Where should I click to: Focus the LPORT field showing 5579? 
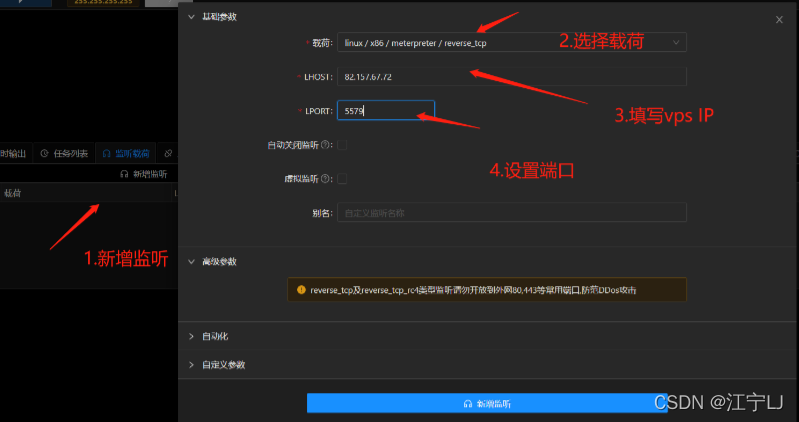pyautogui.click(x=386, y=111)
